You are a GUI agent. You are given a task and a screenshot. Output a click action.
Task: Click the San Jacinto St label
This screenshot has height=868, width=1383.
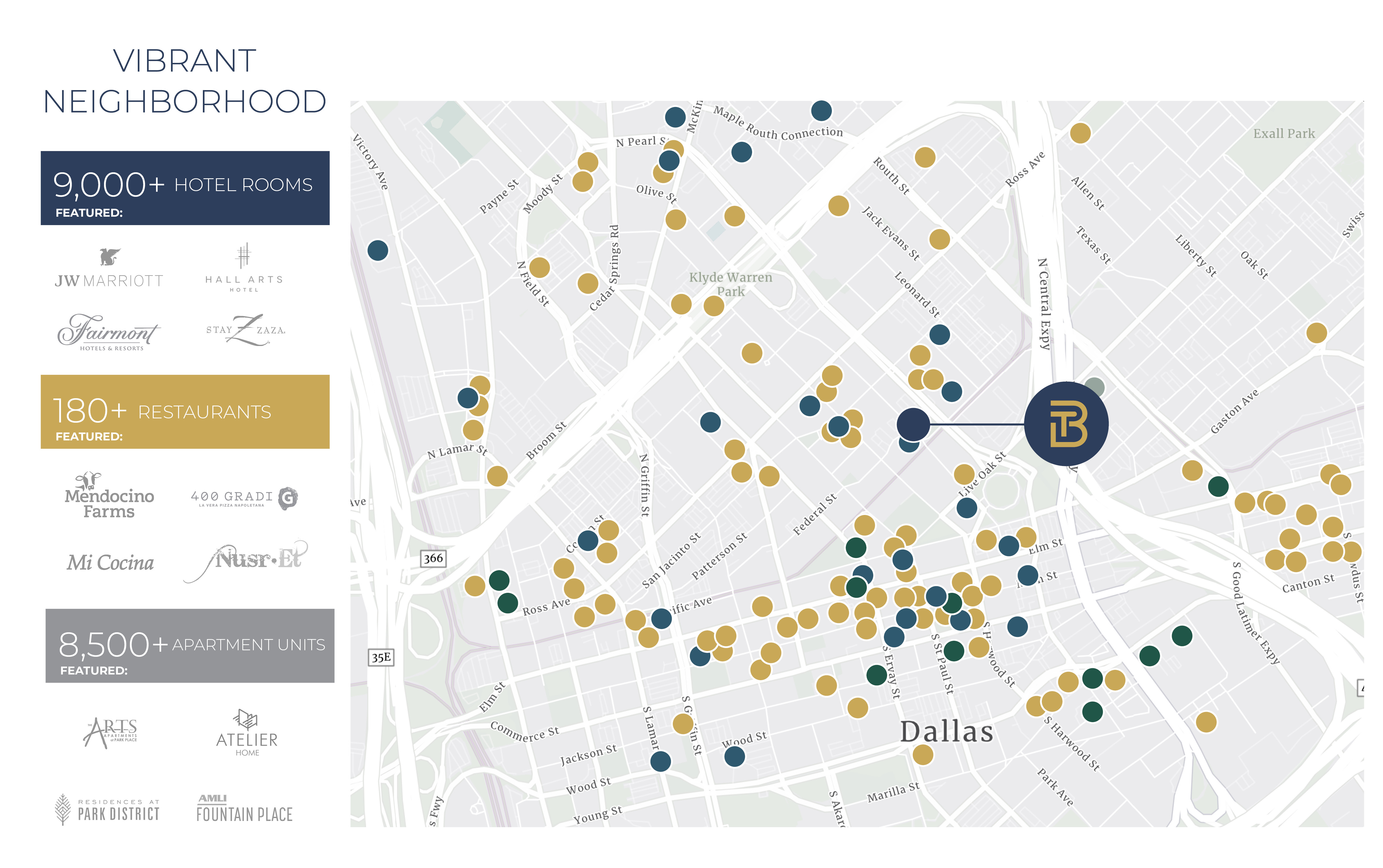pyautogui.click(x=671, y=560)
